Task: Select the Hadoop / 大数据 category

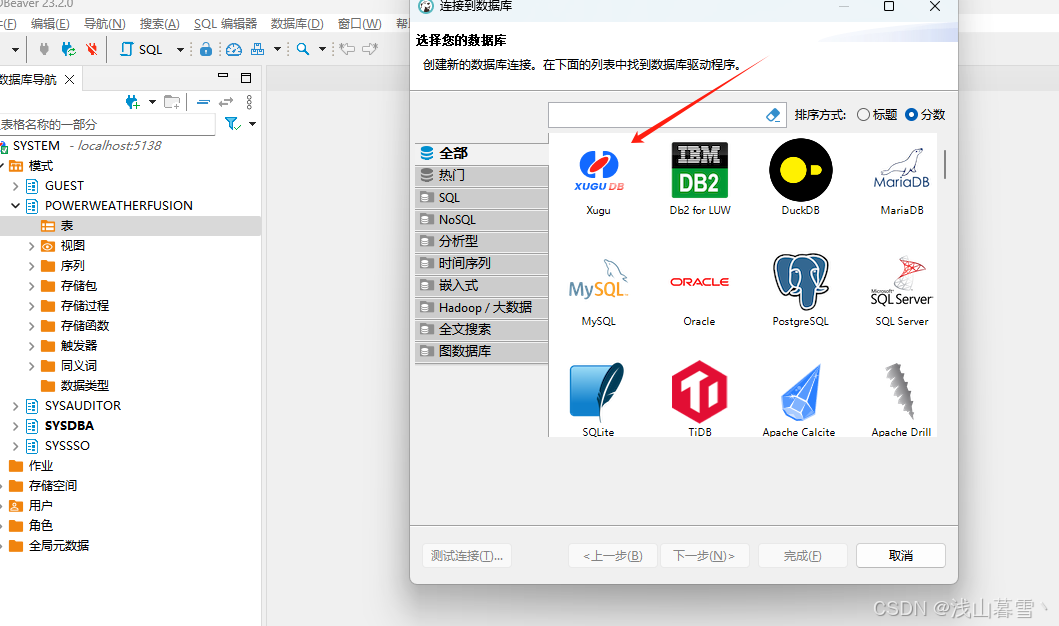Action: click(482, 308)
